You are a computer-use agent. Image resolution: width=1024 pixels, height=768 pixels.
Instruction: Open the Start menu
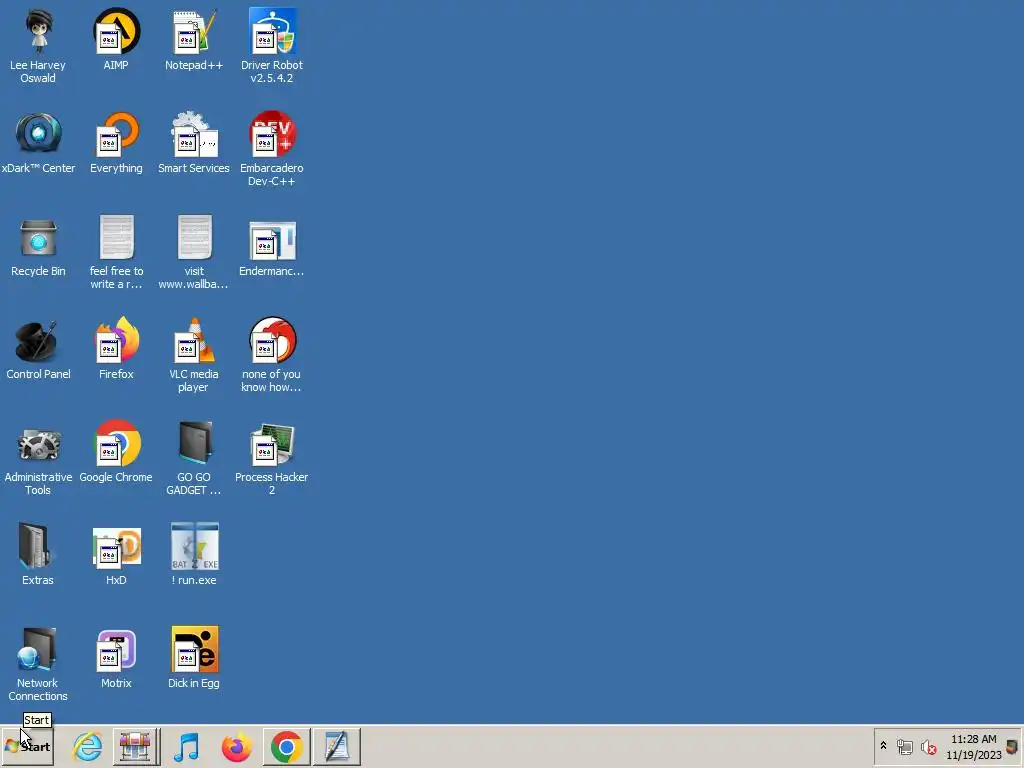[x=27, y=746]
